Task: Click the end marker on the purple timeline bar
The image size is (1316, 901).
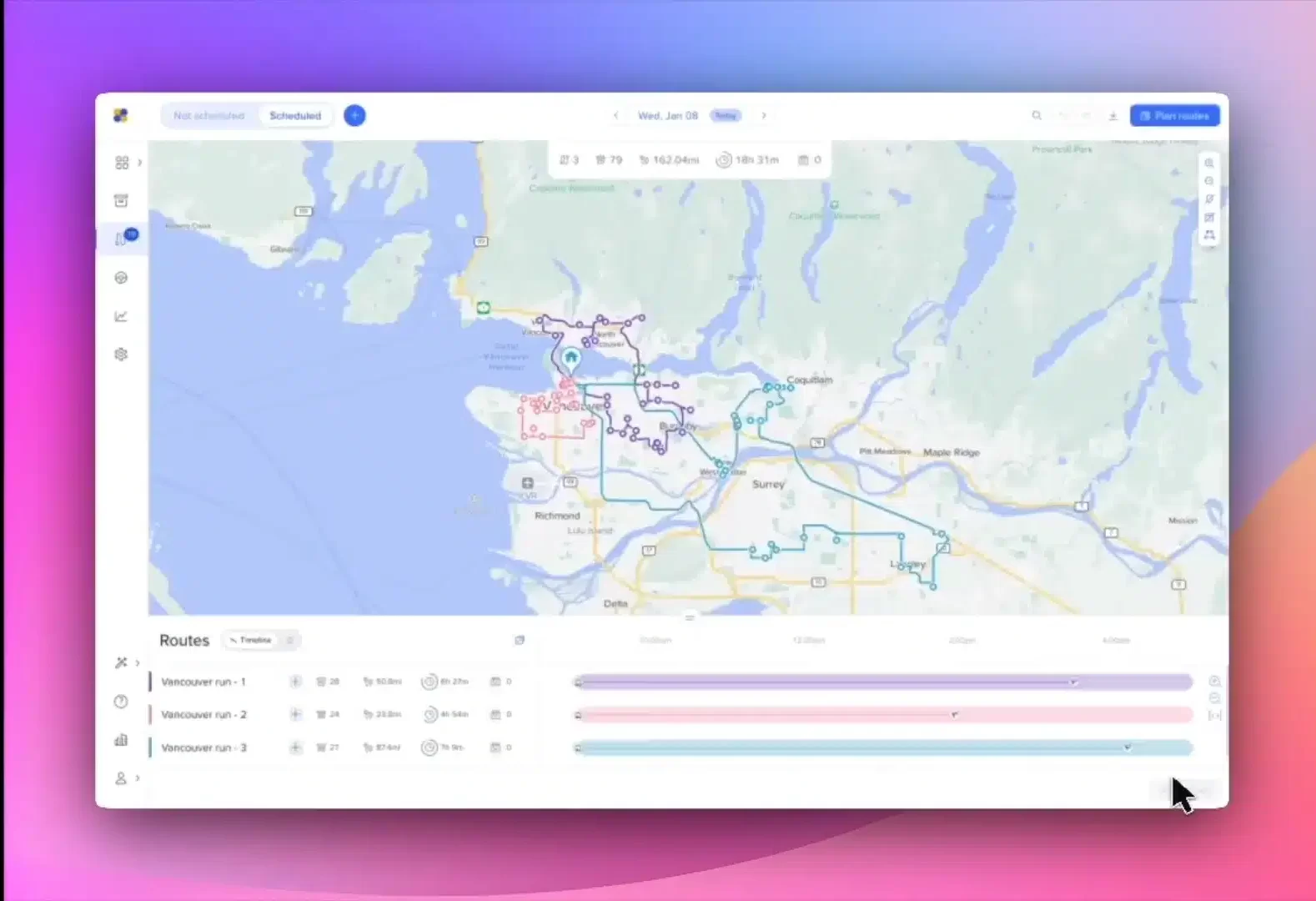Action: (x=1074, y=682)
